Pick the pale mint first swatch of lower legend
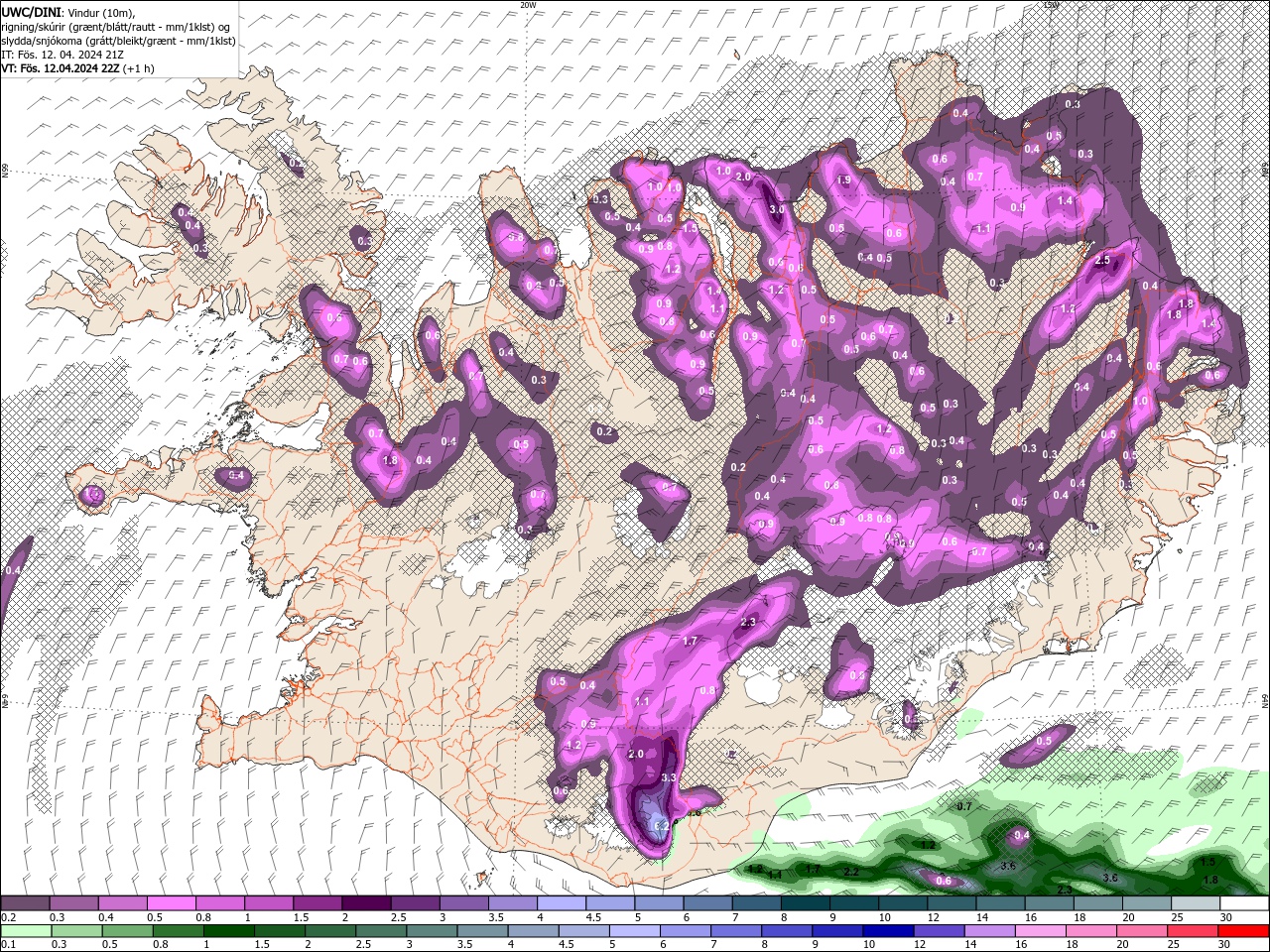The image size is (1270, 952). point(25,931)
